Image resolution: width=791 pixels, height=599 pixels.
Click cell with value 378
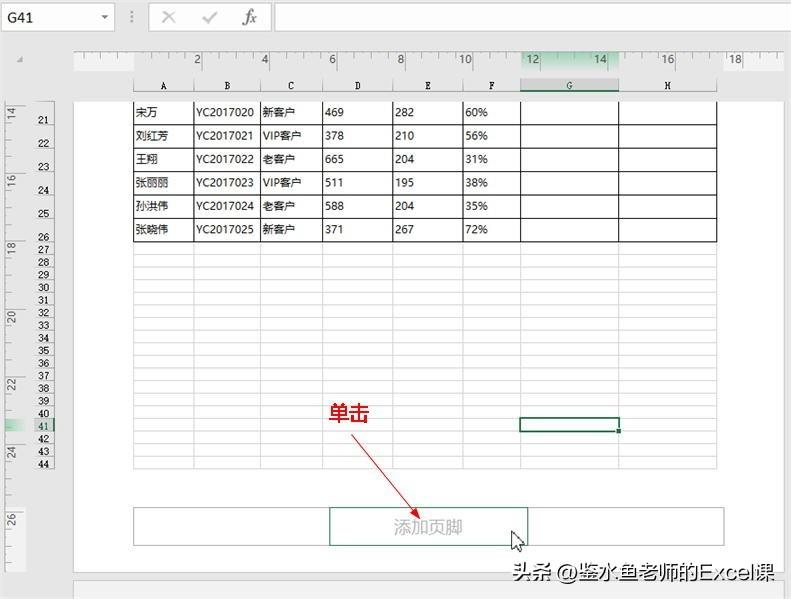click(x=358, y=136)
